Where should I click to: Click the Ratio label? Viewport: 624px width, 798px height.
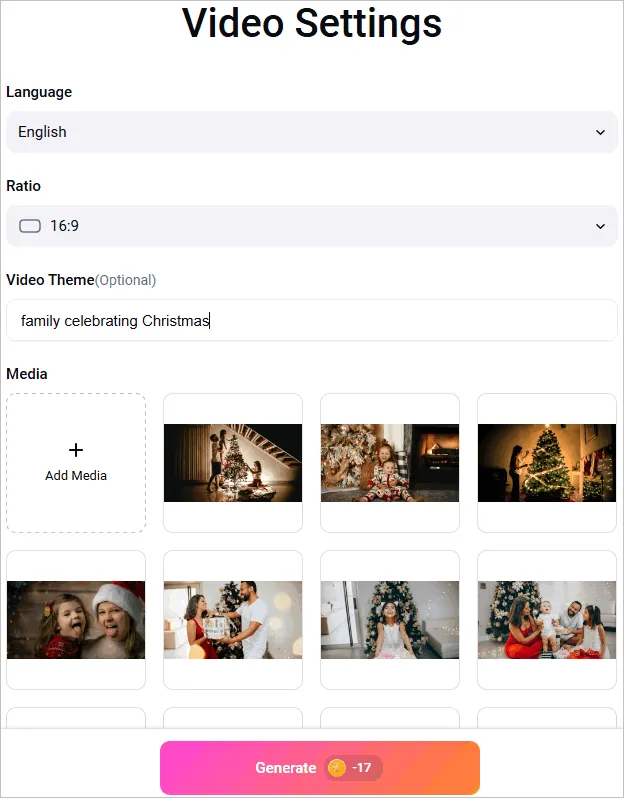point(23,186)
